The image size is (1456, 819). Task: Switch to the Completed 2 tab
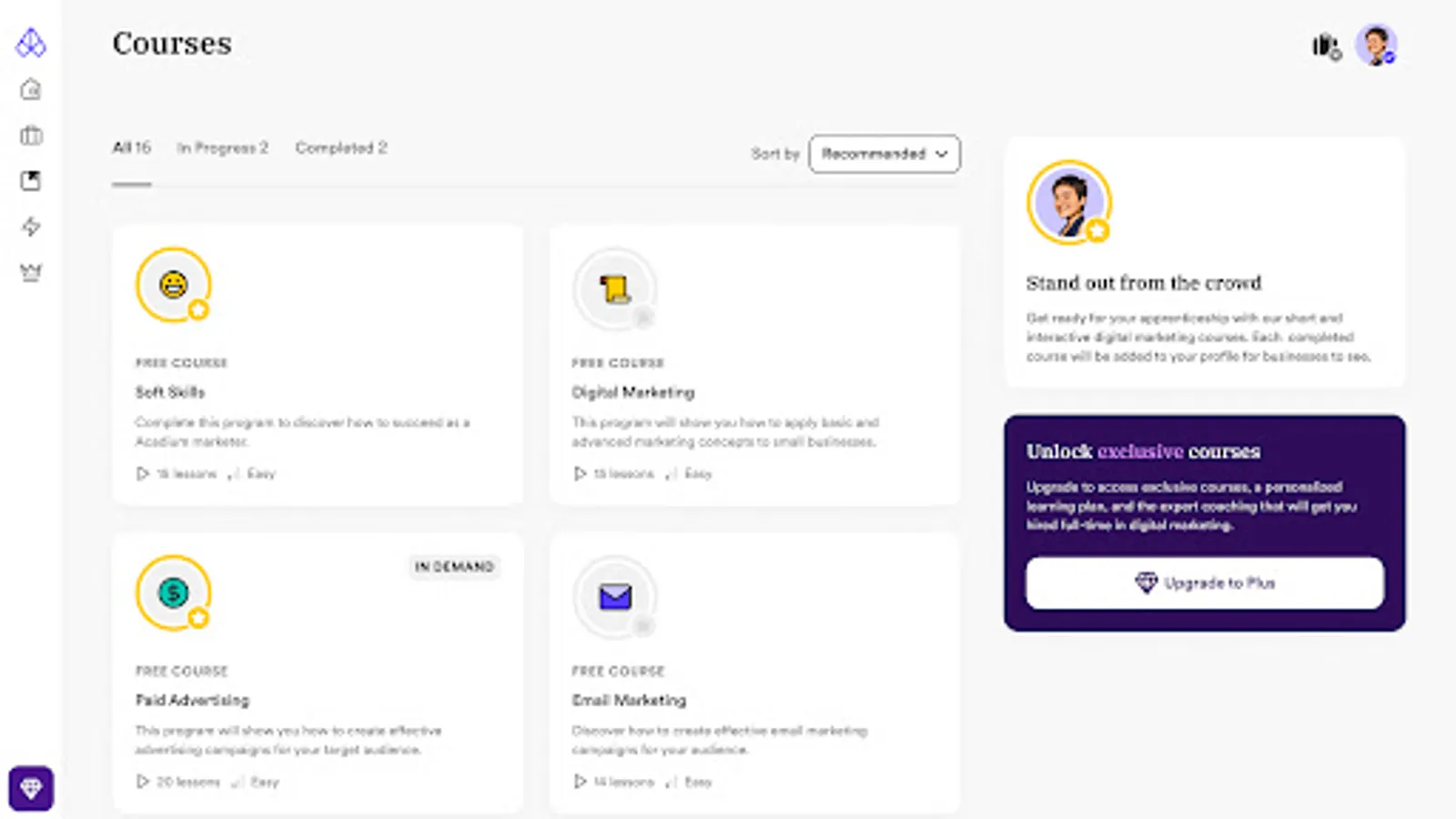(341, 147)
